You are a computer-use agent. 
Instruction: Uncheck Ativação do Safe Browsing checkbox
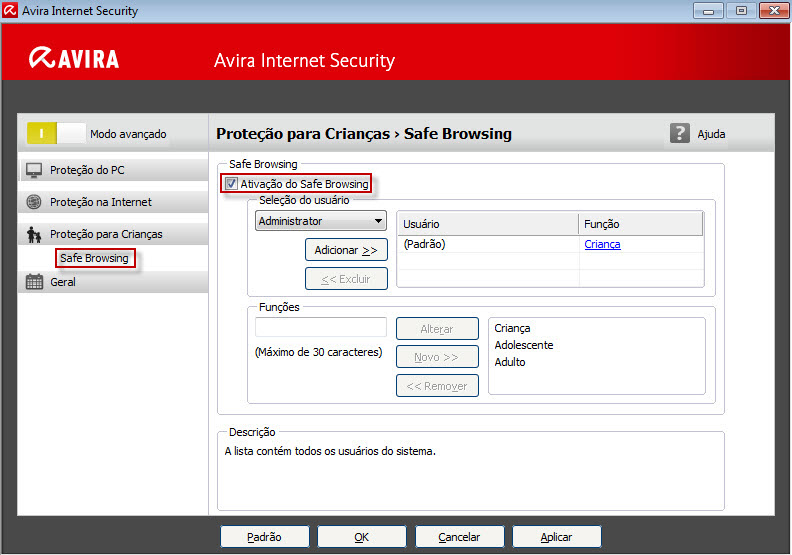[x=231, y=184]
